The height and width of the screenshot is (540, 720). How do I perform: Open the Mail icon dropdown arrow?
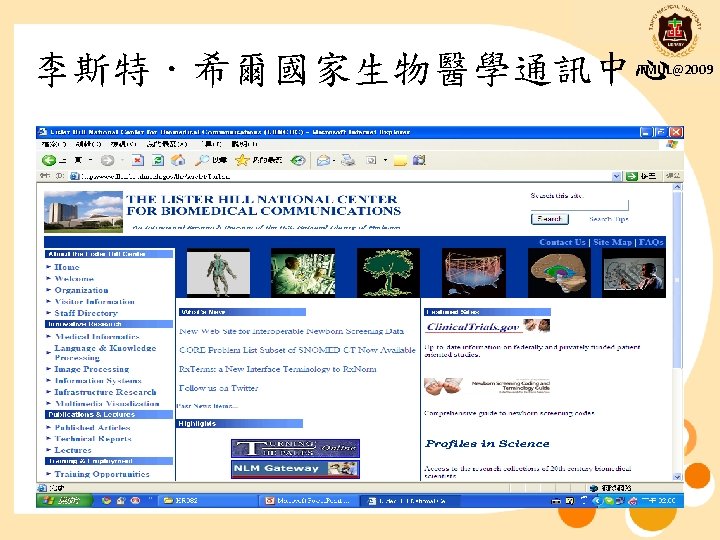point(334,160)
